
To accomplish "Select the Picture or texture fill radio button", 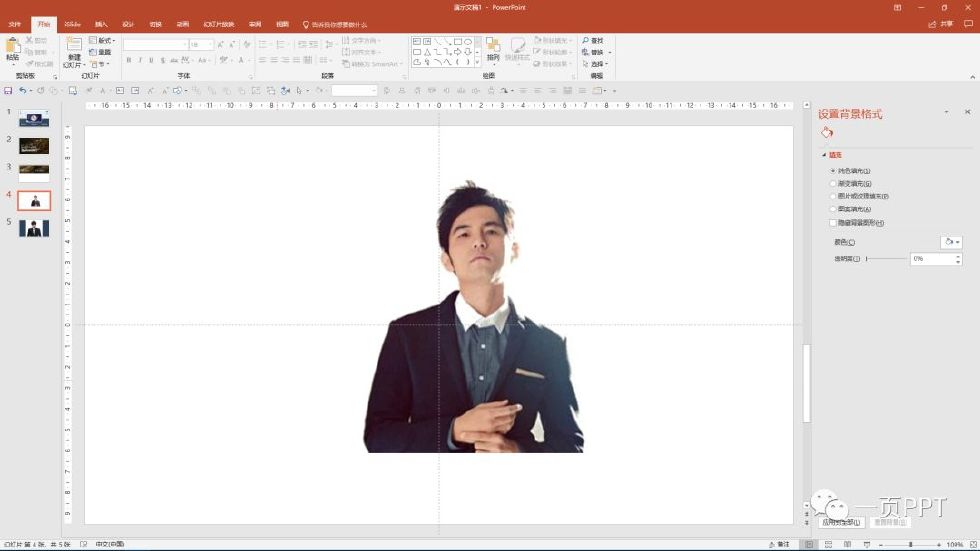I will (x=833, y=196).
